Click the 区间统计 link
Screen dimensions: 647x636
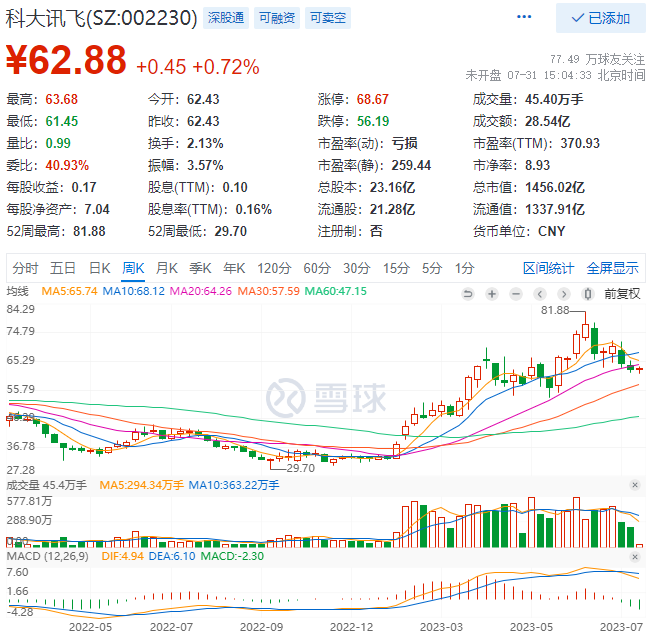click(549, 268)
